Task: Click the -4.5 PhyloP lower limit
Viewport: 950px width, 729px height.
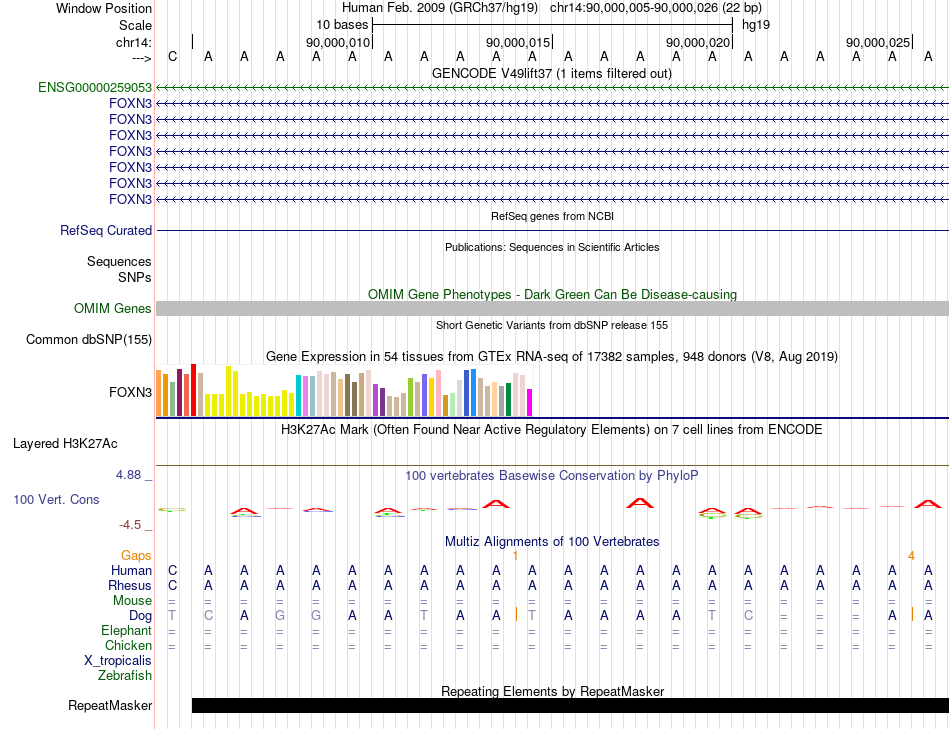Action: tap(130, 525)
